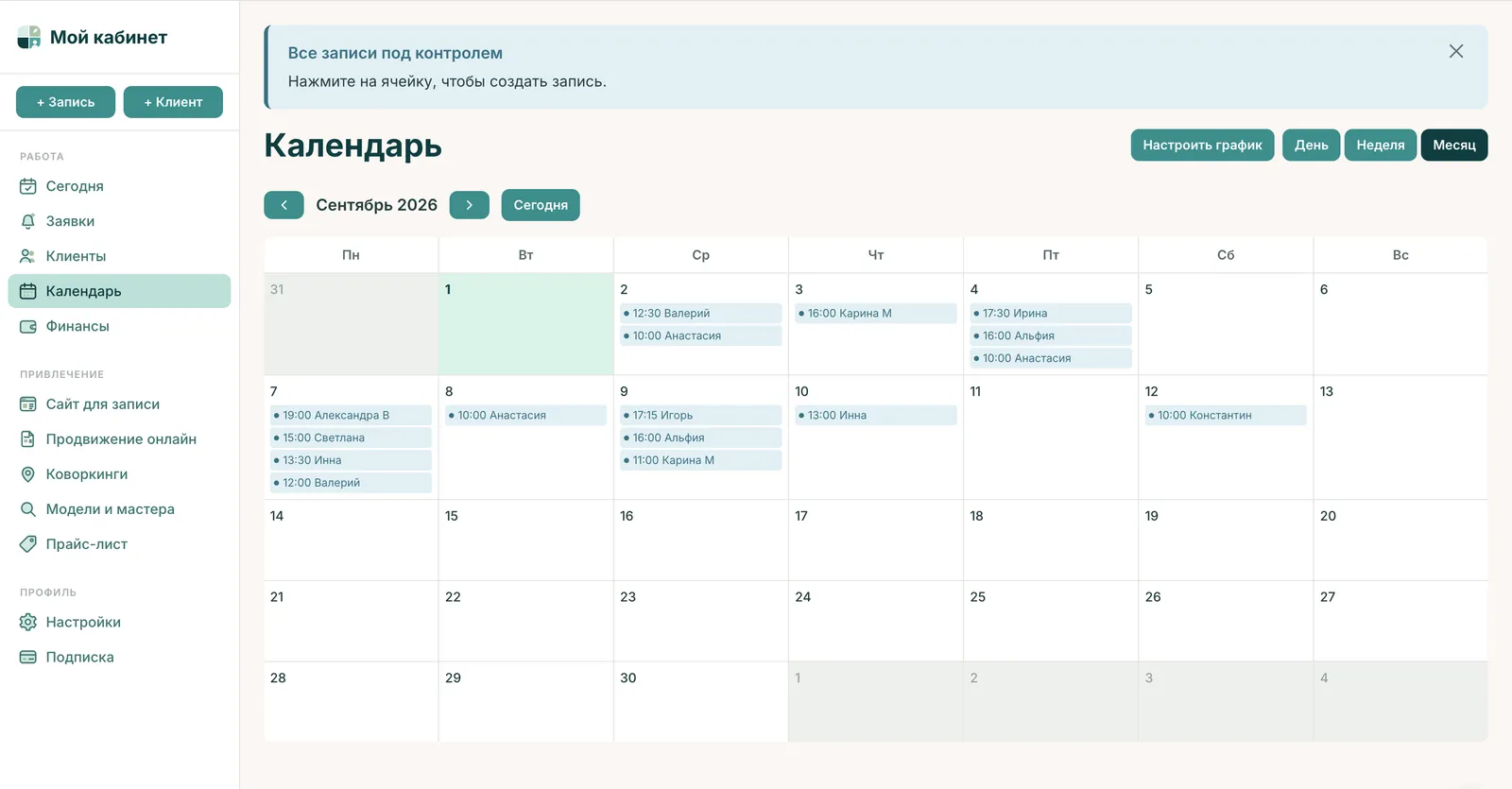Open Финансы in the sidebar
Image resolution: width=1512 pixels, height=789 pixels.
119,326
